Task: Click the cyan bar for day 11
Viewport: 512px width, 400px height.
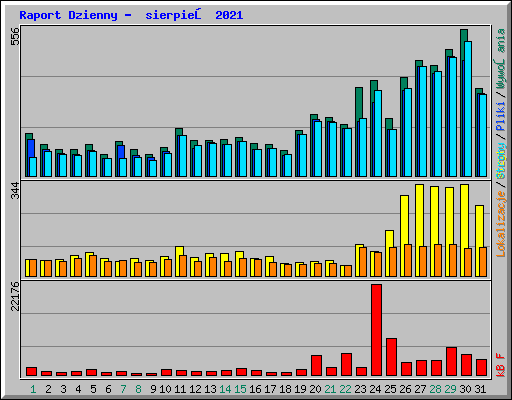Action: click(x=183, y=156)
